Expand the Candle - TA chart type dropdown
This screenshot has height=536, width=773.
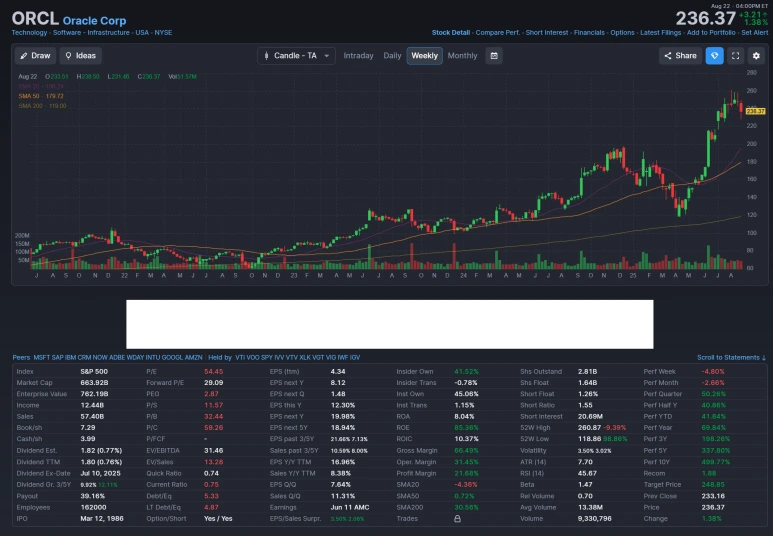[296, 56]
